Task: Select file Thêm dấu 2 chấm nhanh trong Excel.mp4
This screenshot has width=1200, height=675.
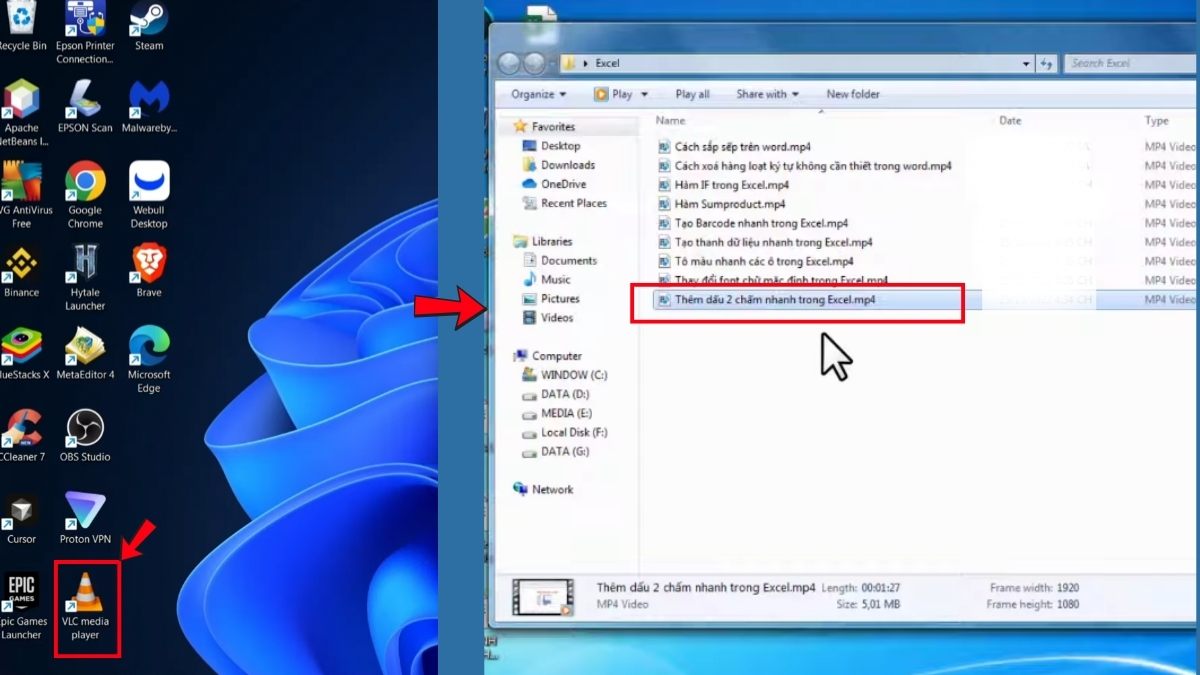Action: [765, 299]
